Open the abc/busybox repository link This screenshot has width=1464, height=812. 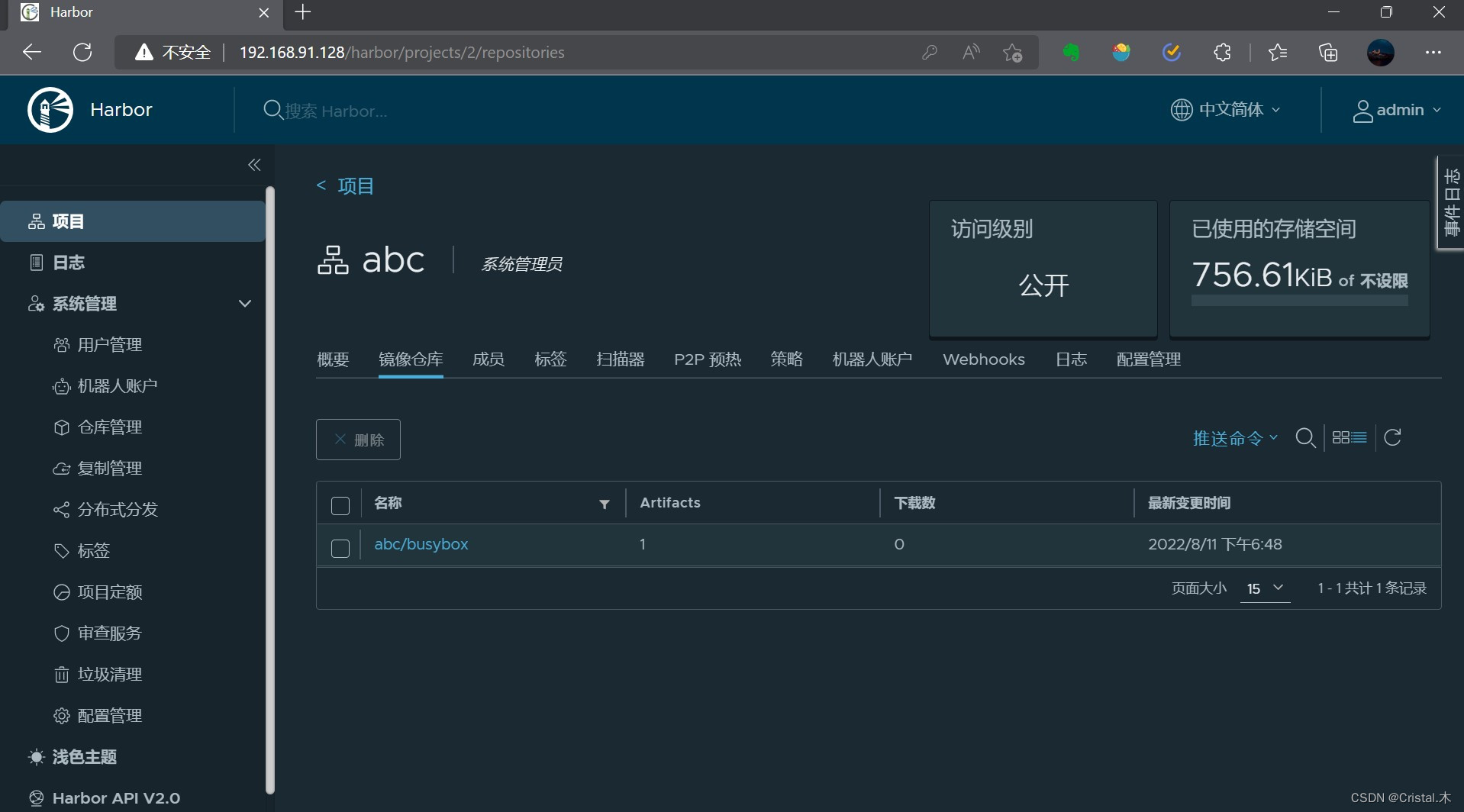(421, 544)
